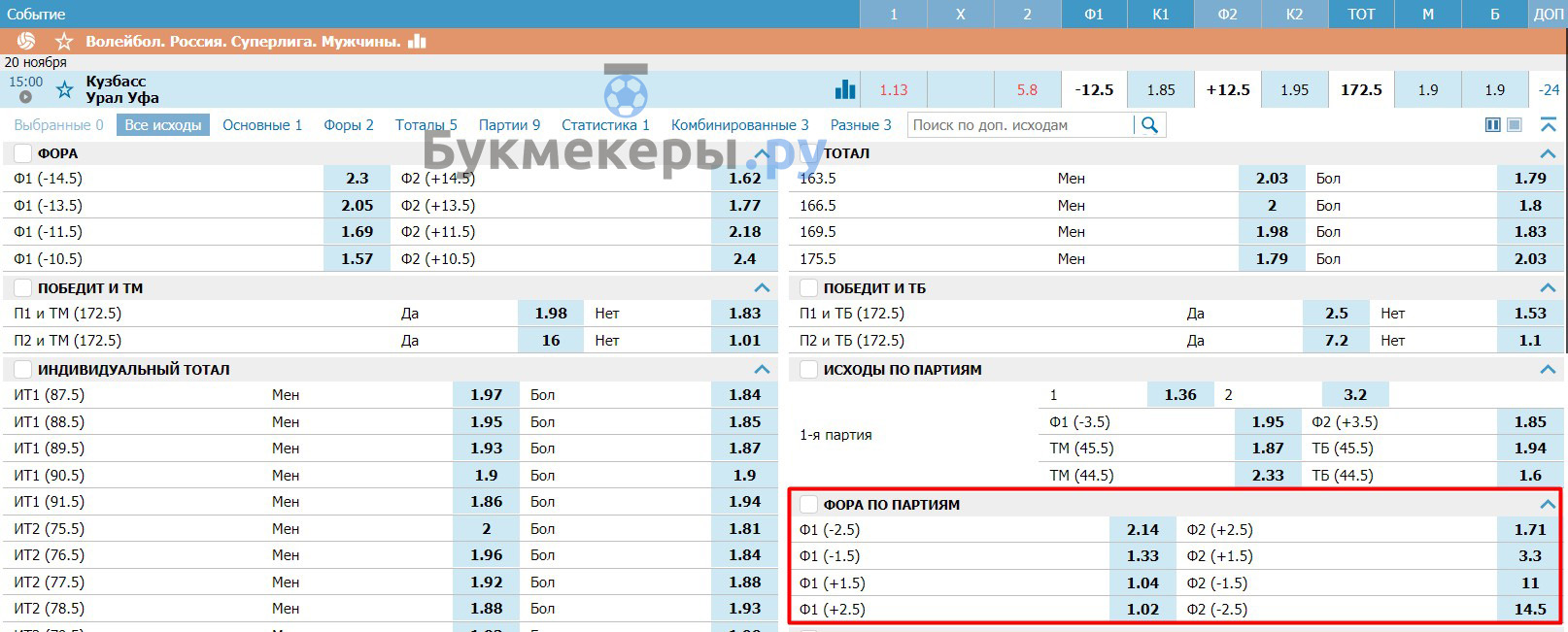Focus the Поиск по доп. исходам field

pos(1018,125)
